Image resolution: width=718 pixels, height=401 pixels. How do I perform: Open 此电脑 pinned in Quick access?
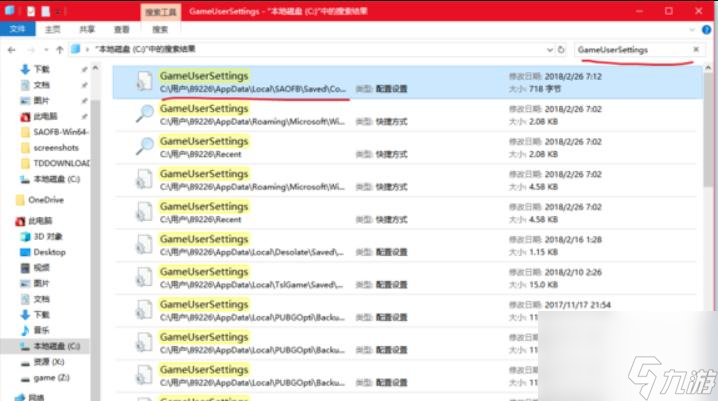click(x=45, y=116)
